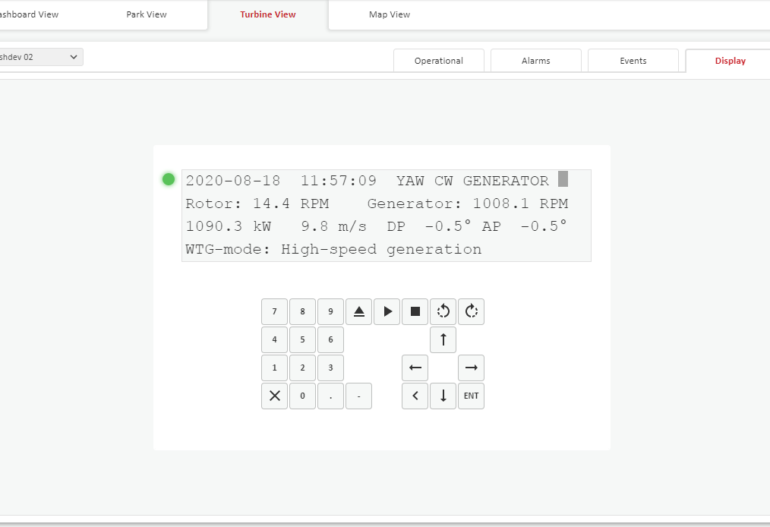
Task: Switch to the Park View tab
Action: [146, 15]
